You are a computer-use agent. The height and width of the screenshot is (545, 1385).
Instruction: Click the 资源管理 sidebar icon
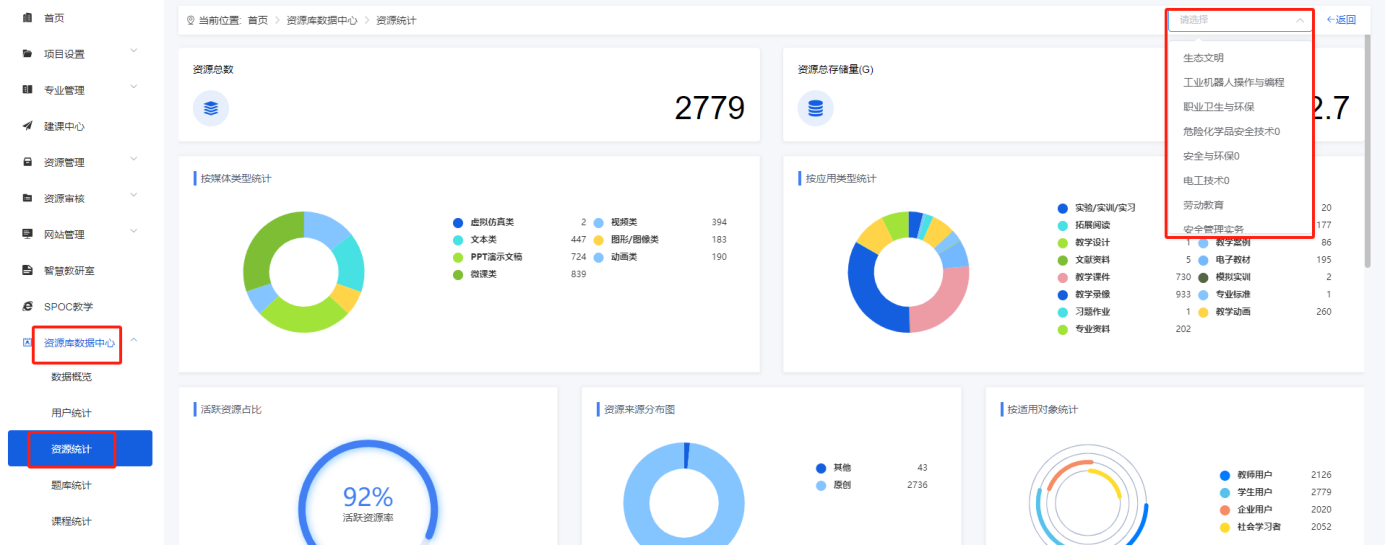27,162
